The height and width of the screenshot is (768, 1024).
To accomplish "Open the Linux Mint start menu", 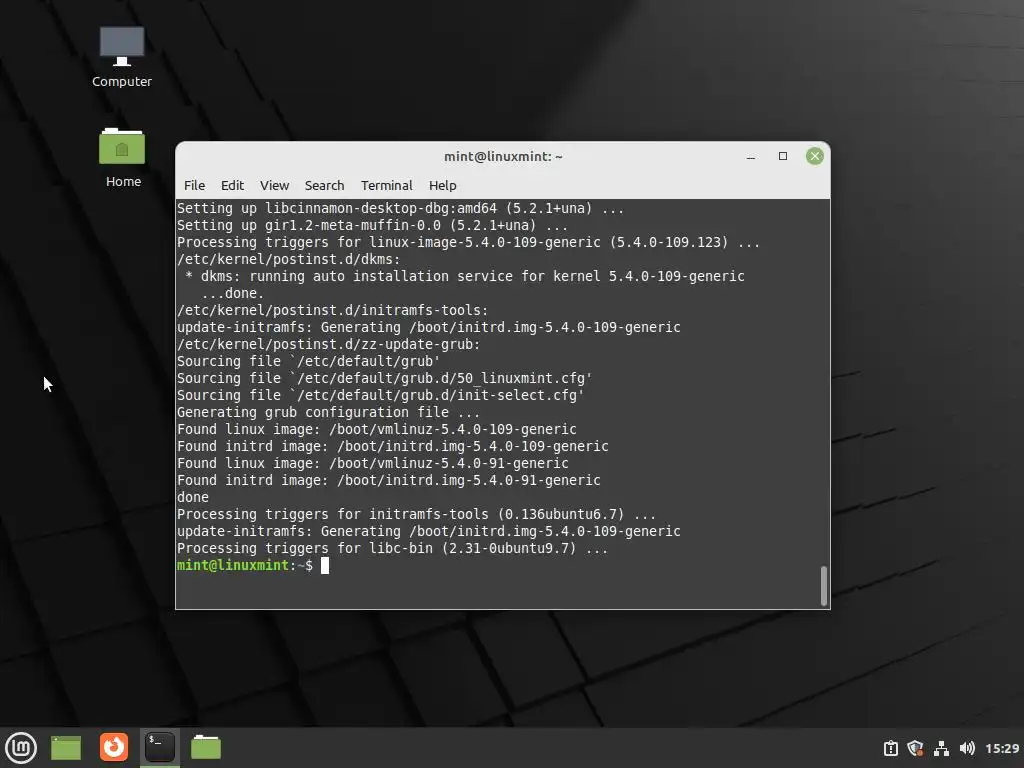I will 21,748.
